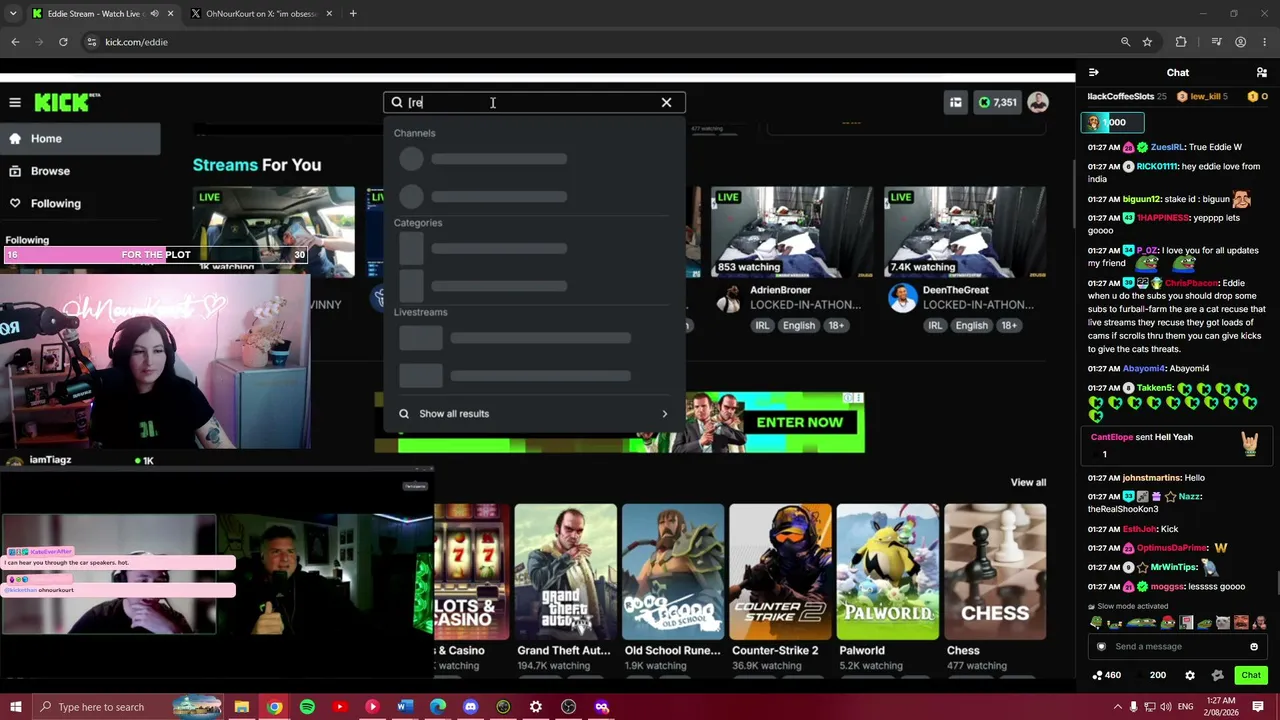Open the chat users list icon
Viewport: 1280px width, 720px height.
point(1262,72)
